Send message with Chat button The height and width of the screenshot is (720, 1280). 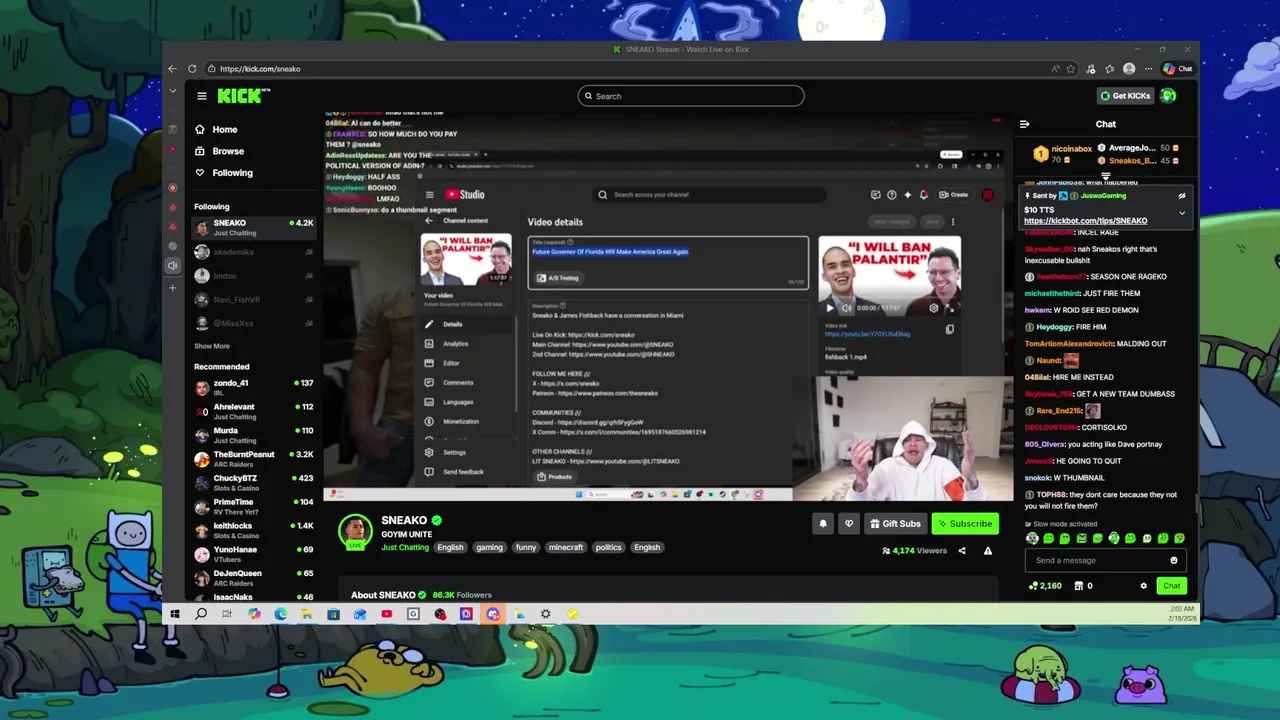(x=1171, y=586)
